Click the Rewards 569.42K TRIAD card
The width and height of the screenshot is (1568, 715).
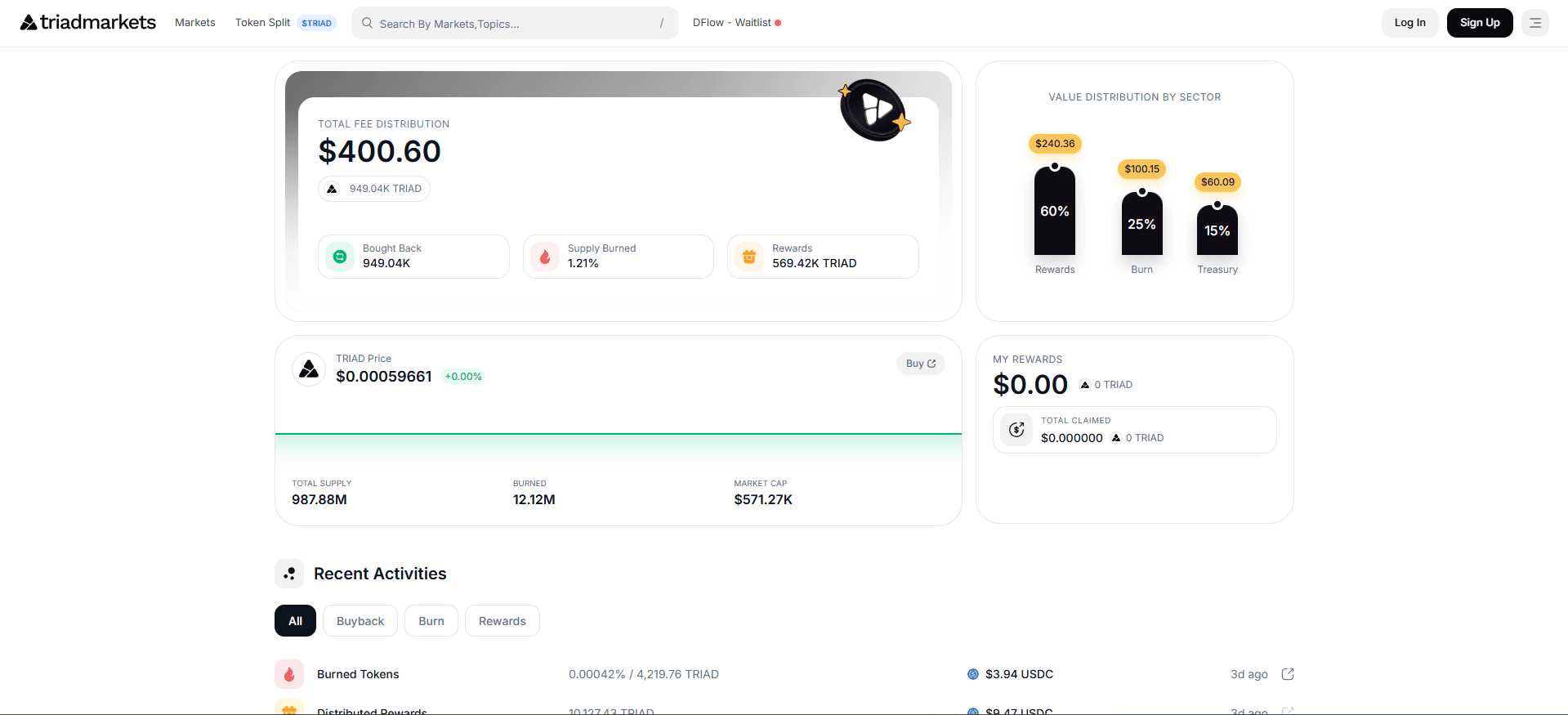823,257
